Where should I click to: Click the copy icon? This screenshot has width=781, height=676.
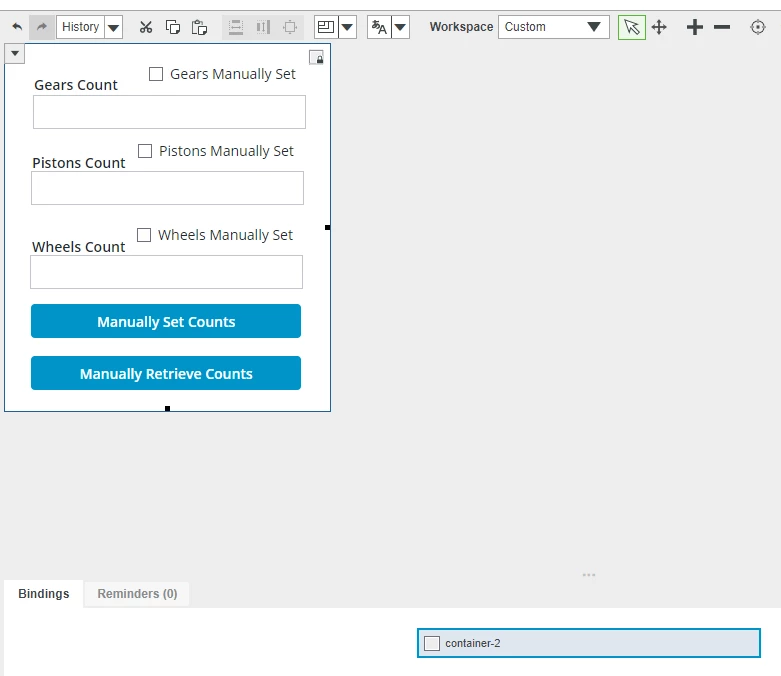[x=172, y=27]
